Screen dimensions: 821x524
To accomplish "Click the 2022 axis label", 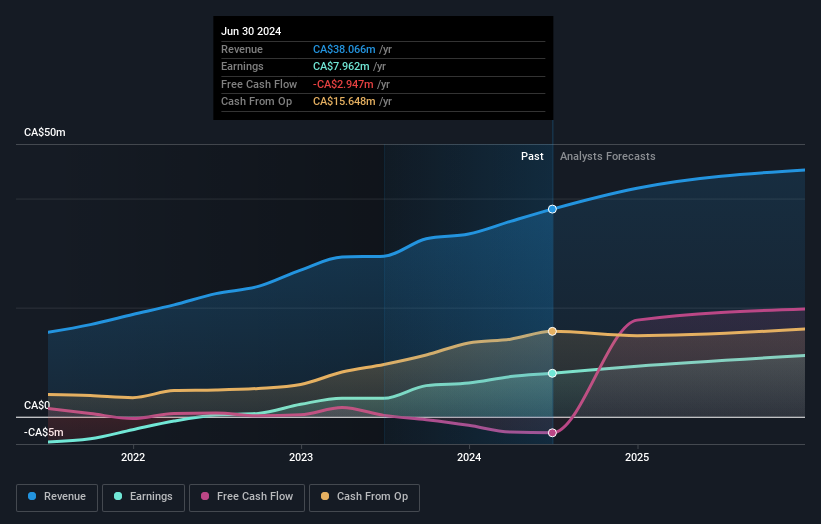I will tap(133, 457).
